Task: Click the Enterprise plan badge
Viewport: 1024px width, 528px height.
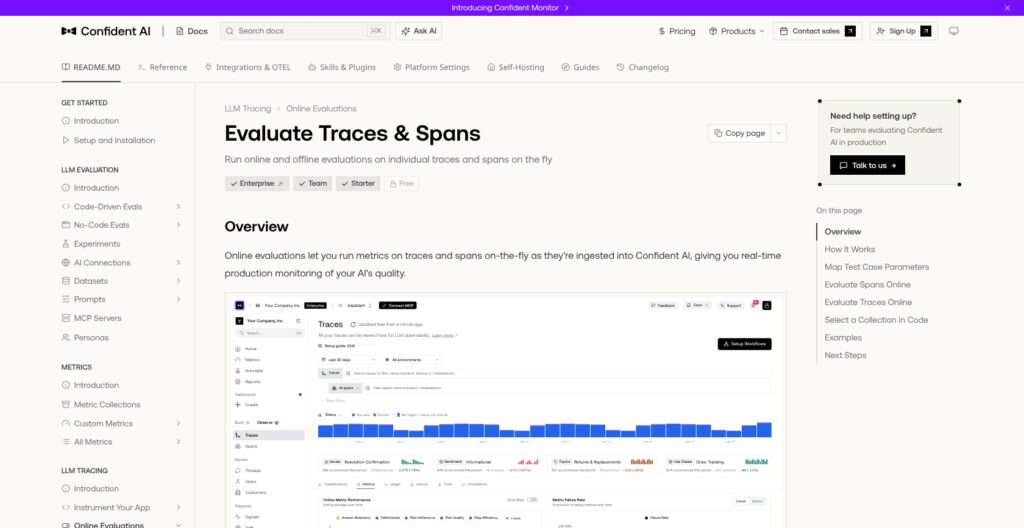Action: pos(257,184)
